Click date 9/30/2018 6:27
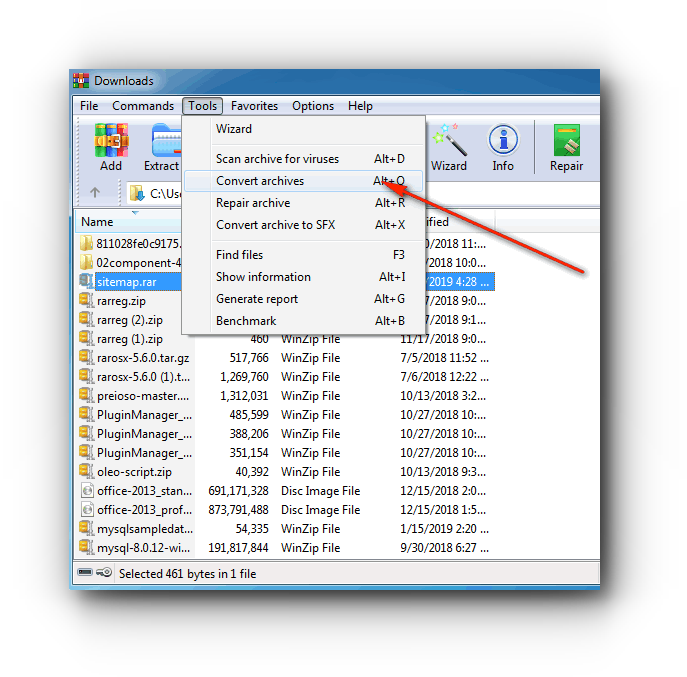Screen dimensions: 687x677 [444, 548]
